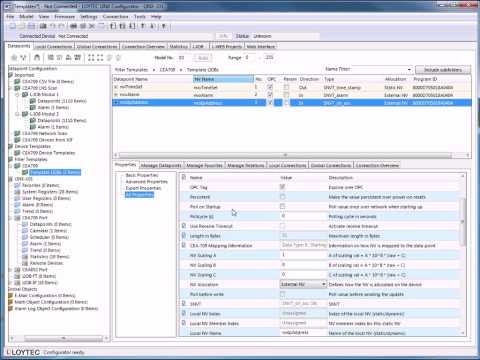
Task: Switch to the Manage Relations tab
Action: [x=246, y=165]
